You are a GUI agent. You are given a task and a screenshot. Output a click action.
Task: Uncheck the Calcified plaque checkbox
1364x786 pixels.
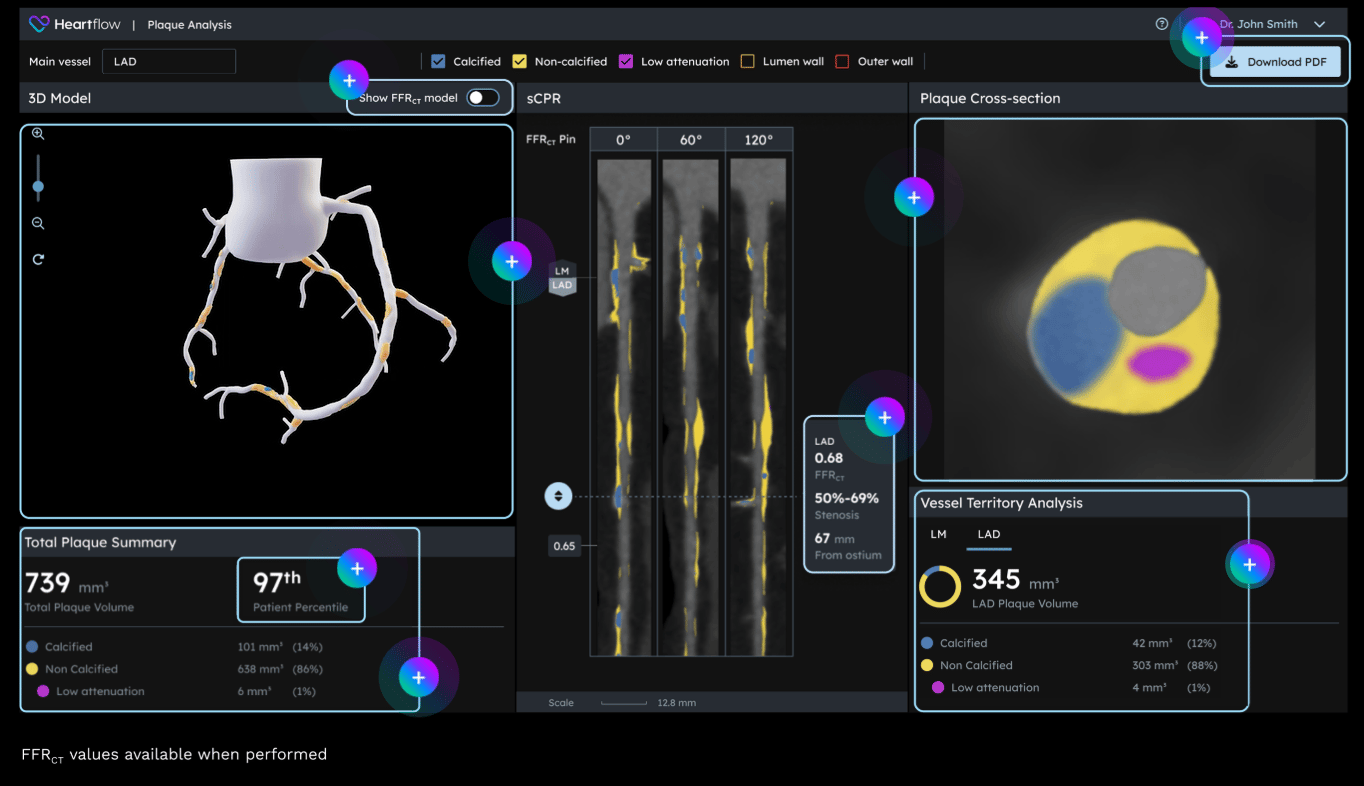(x=438, y=62)
